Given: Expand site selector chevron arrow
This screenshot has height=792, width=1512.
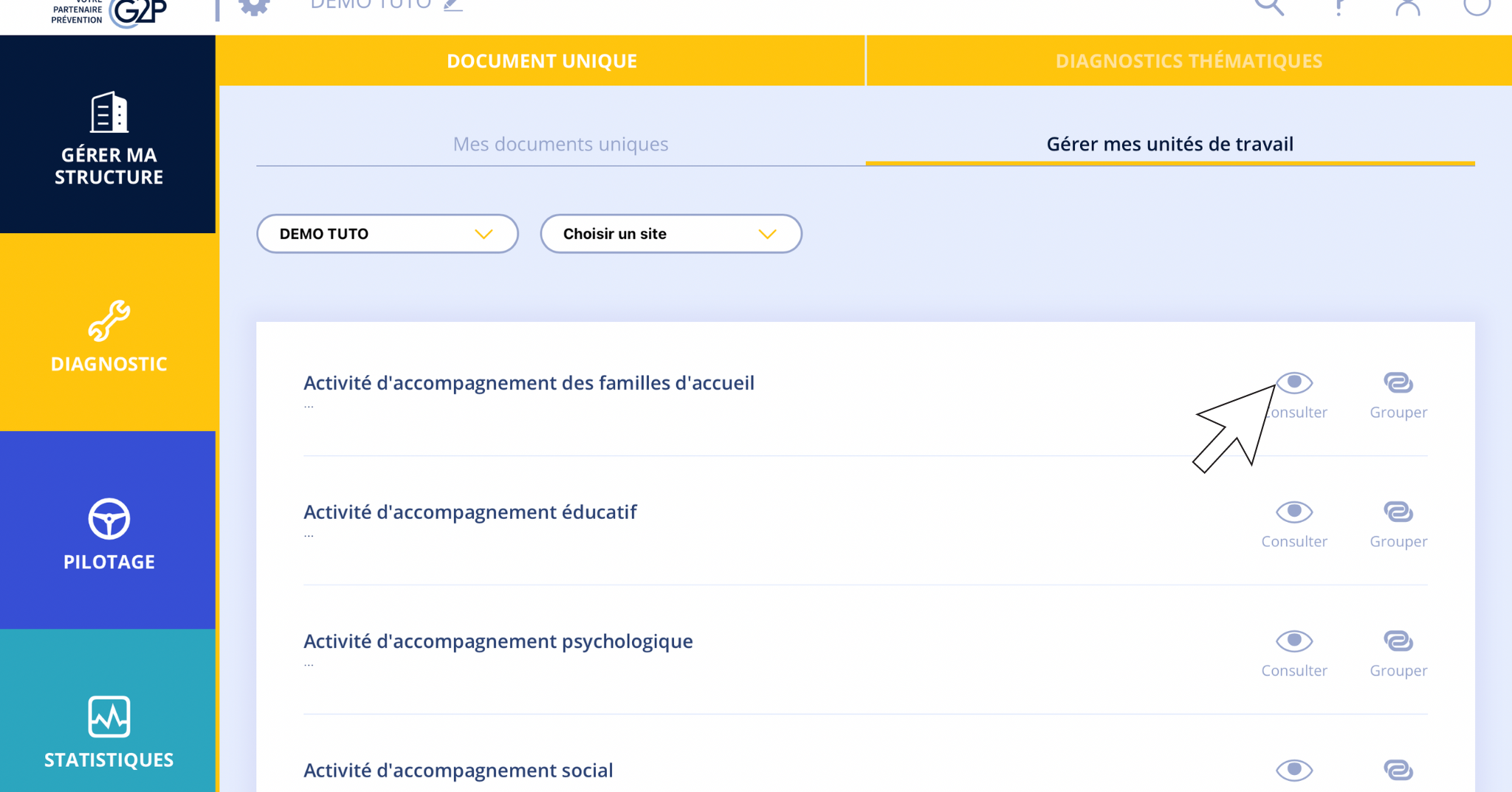Looking at the screenshot, I should [x=767, y=234].
